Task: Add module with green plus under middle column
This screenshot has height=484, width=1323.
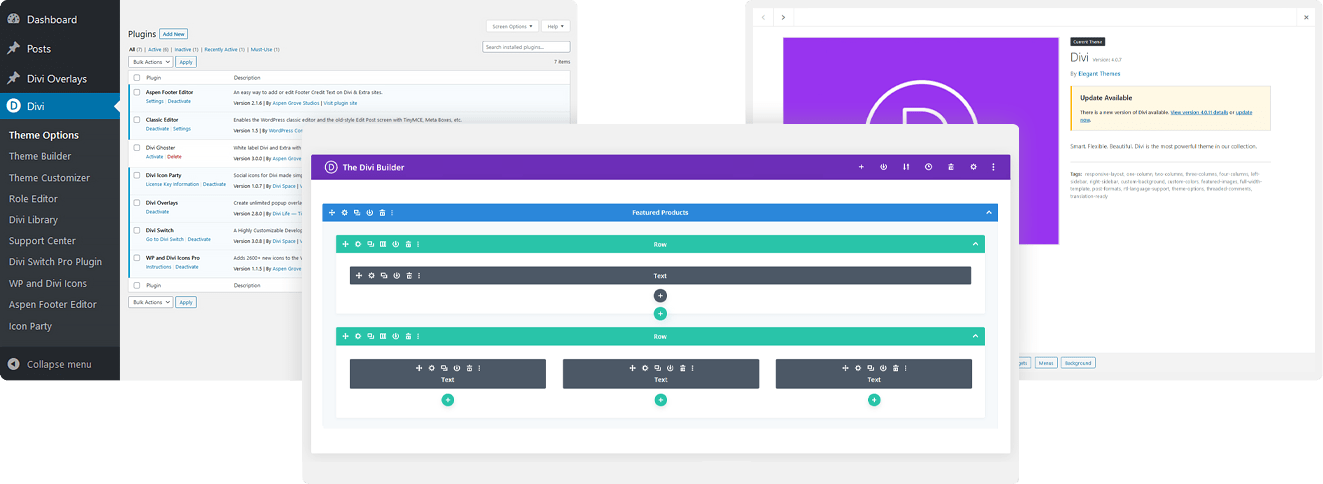Action: pyautogui.click(x=661, y=400)
